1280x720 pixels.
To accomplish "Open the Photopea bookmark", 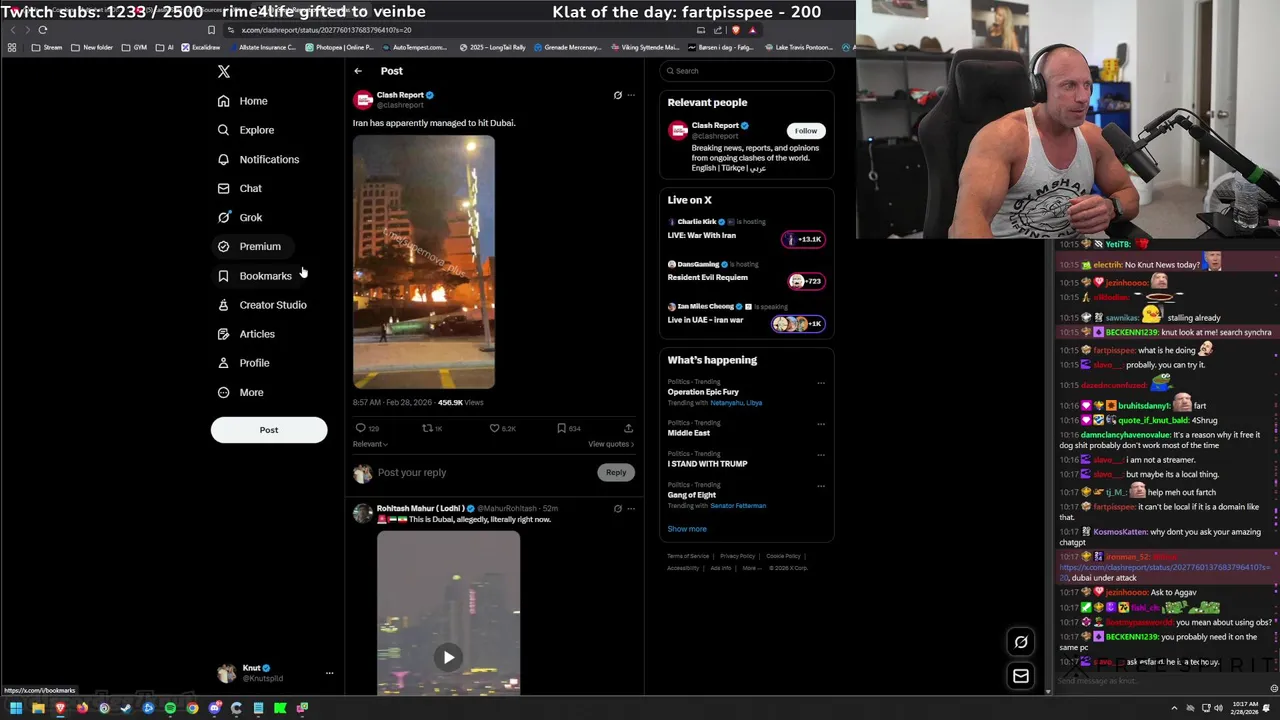I will [x=339, y=47].
